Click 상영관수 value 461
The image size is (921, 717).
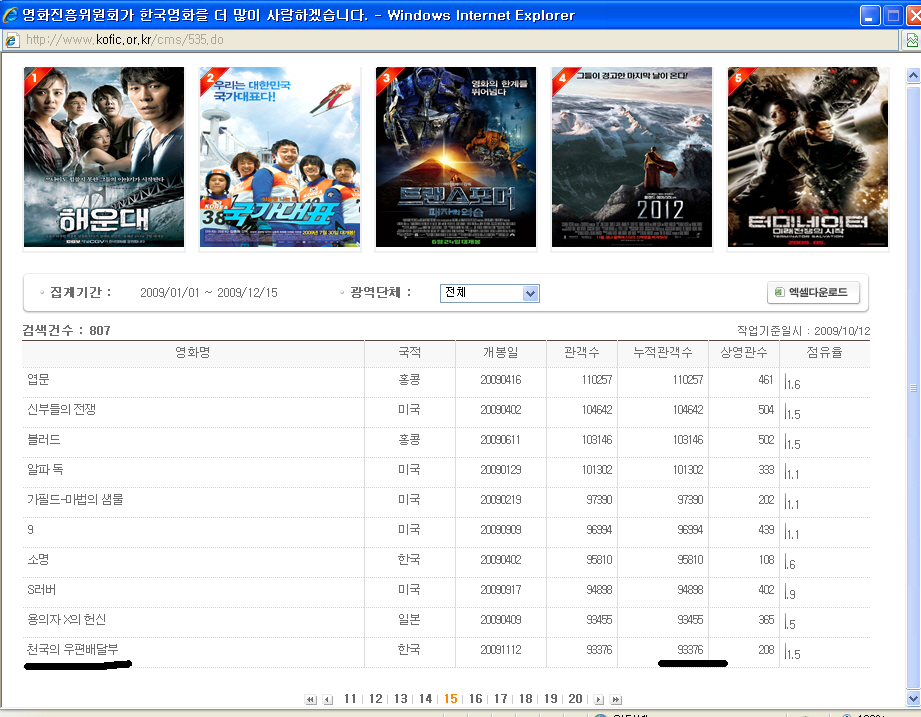tap(766, 380)
